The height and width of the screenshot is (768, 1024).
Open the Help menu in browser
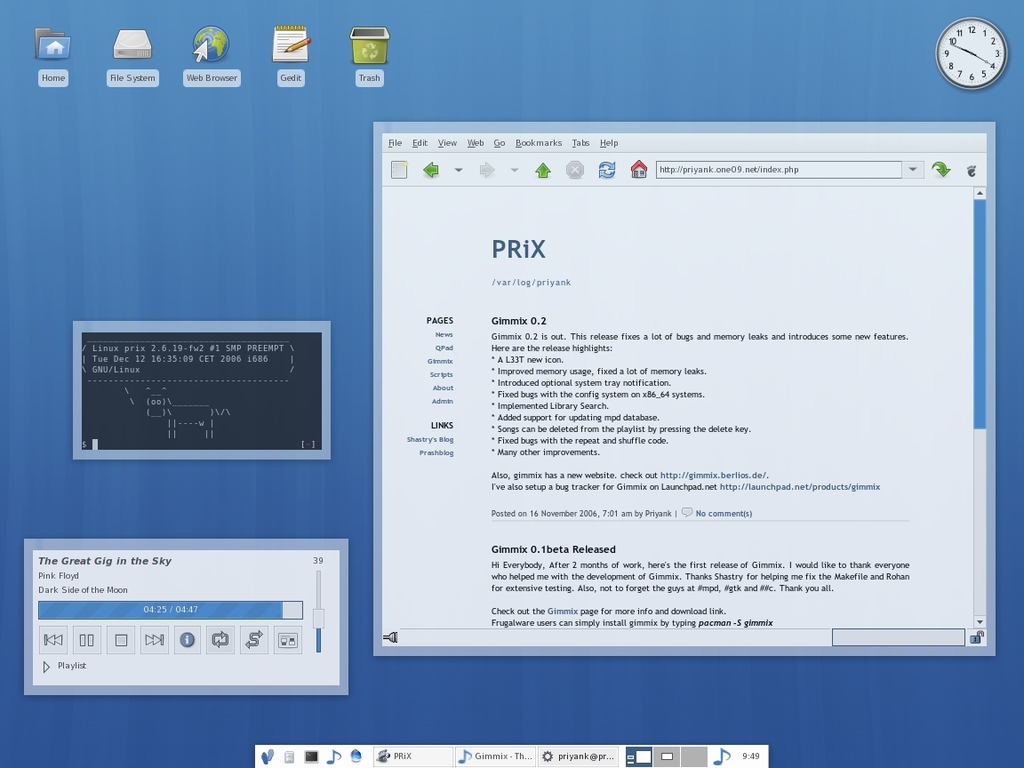609,143
